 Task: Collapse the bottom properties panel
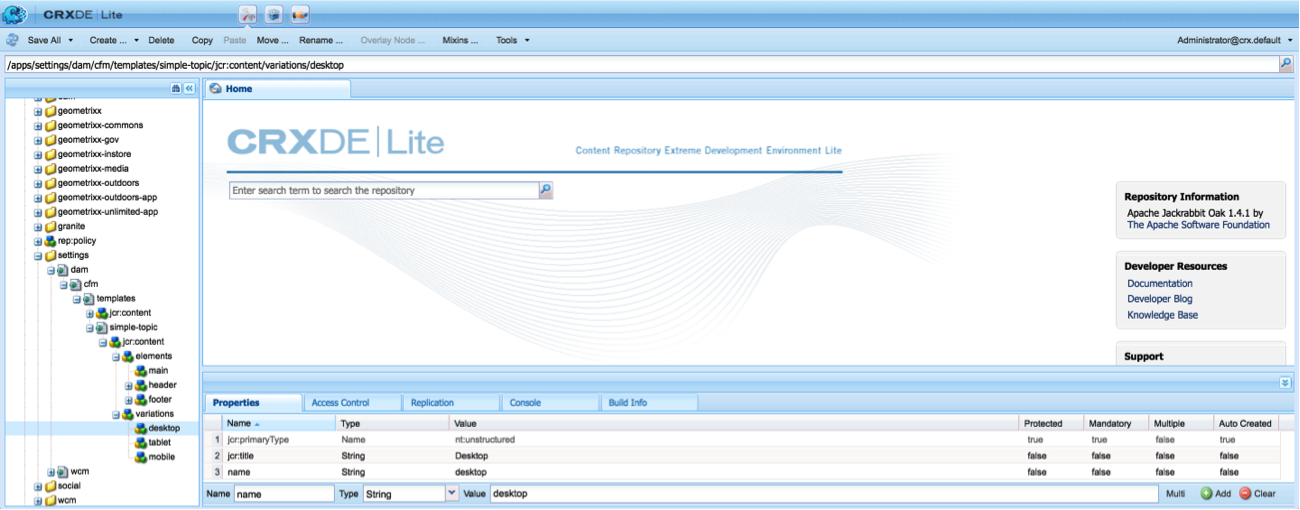[x=1285, y=383]
